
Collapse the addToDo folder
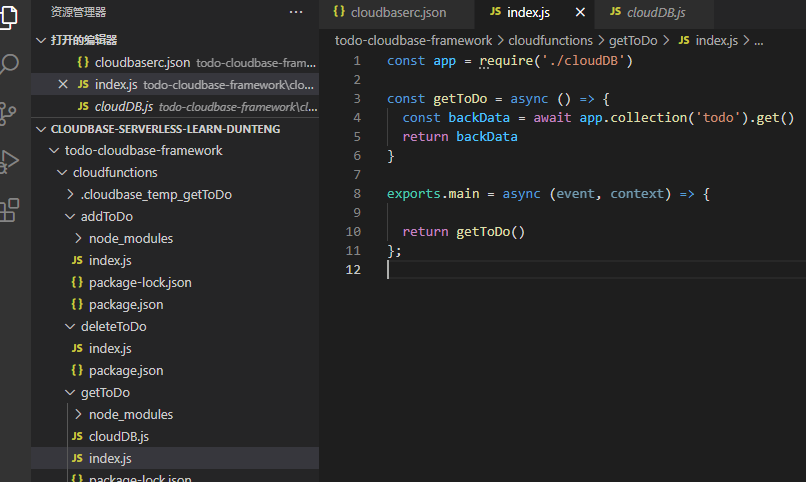(x=70, y=217)
